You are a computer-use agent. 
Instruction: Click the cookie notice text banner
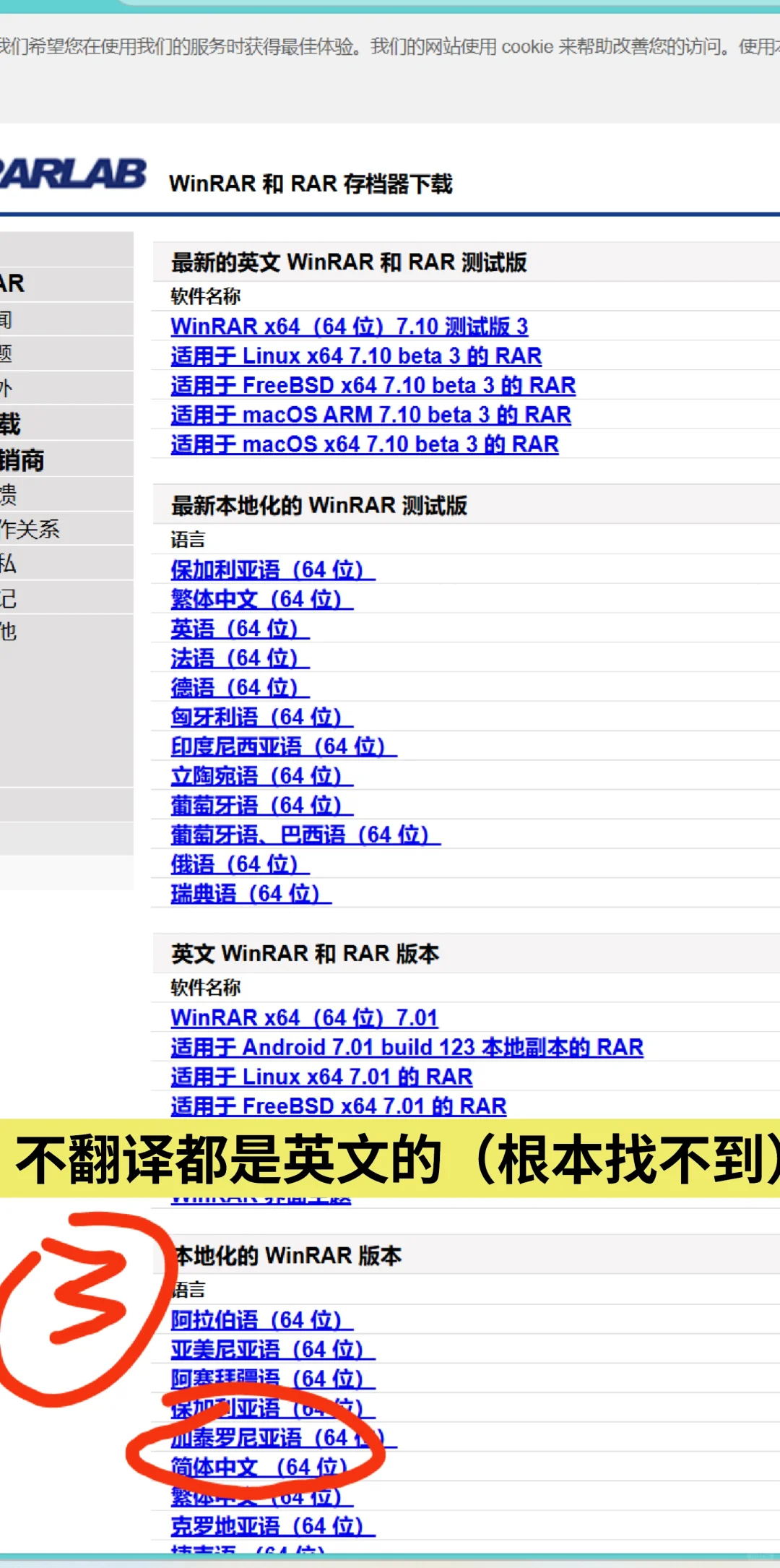(390, 47)
